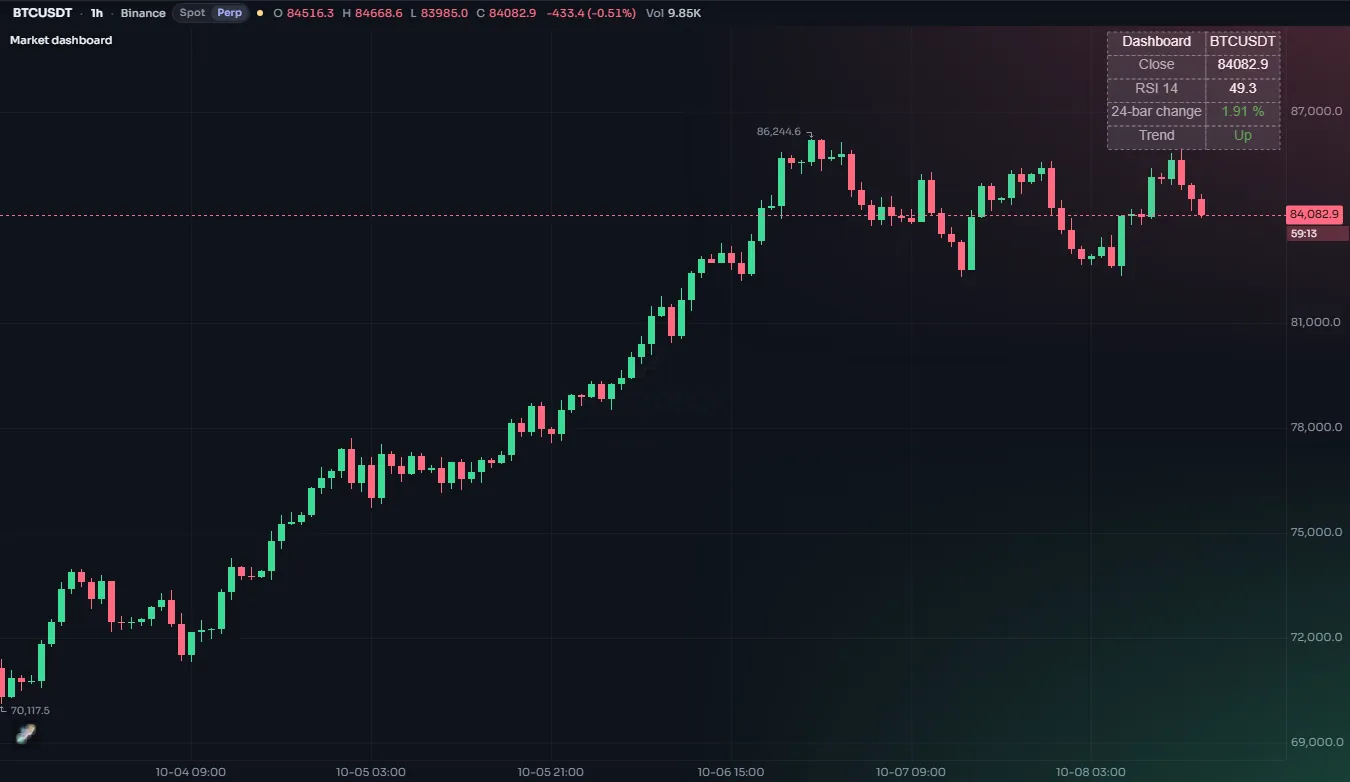Viewport: 1350px width, 782px height.
Task: Open the BTCUSDT symbol selector in the header
Action: pos(42,13)
